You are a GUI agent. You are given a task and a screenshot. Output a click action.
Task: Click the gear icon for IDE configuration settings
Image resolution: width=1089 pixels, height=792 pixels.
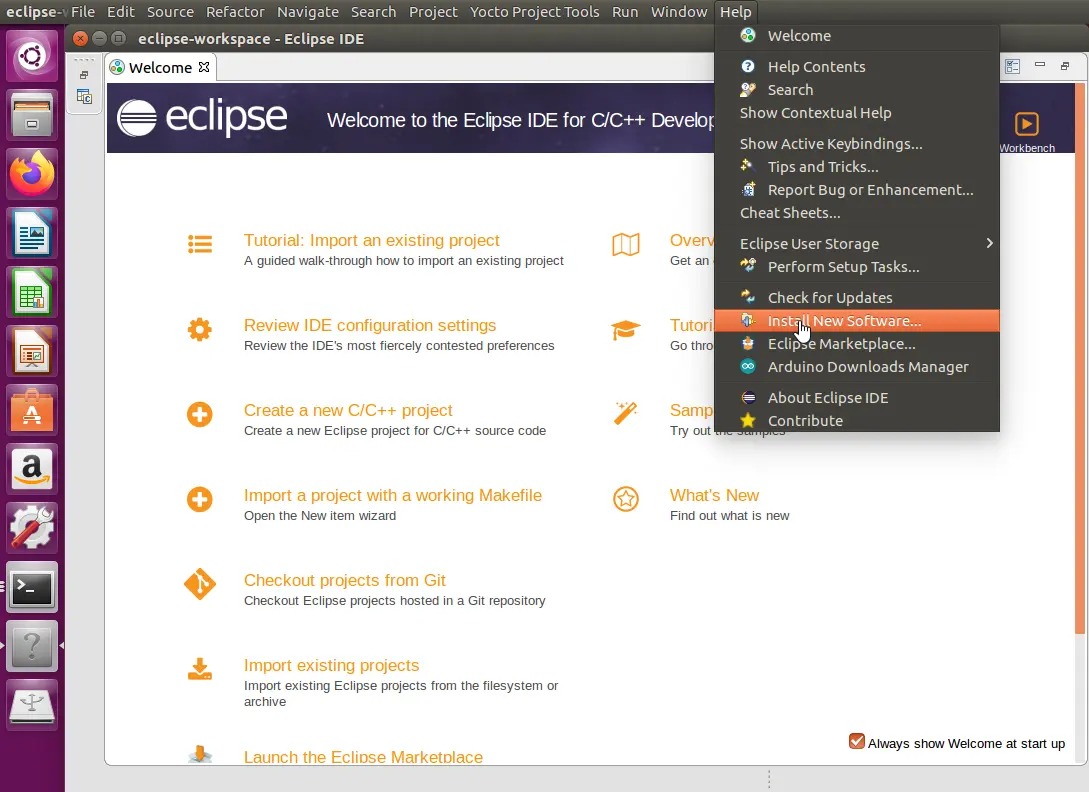[x=200, y=330]
